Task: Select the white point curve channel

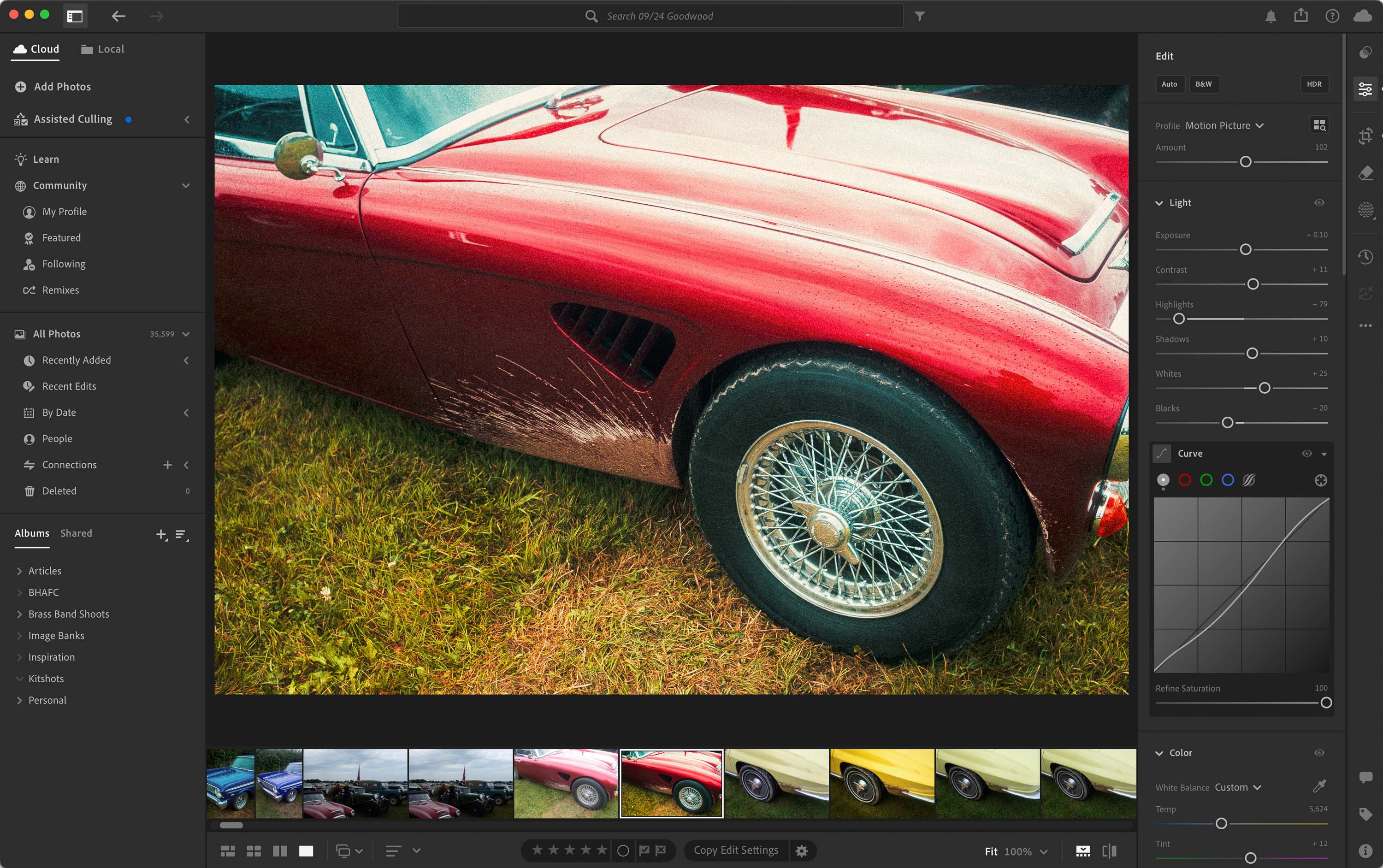Action: pos(1163,480)
